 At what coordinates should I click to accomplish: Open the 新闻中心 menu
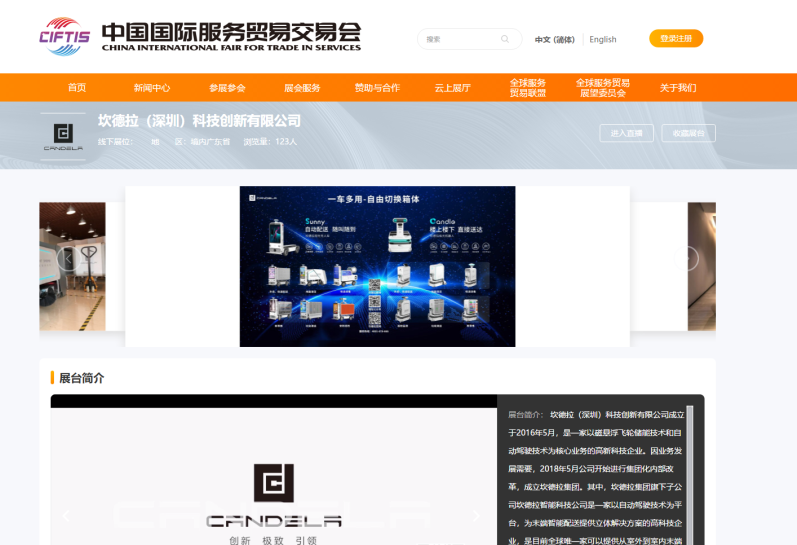(152, 88)
